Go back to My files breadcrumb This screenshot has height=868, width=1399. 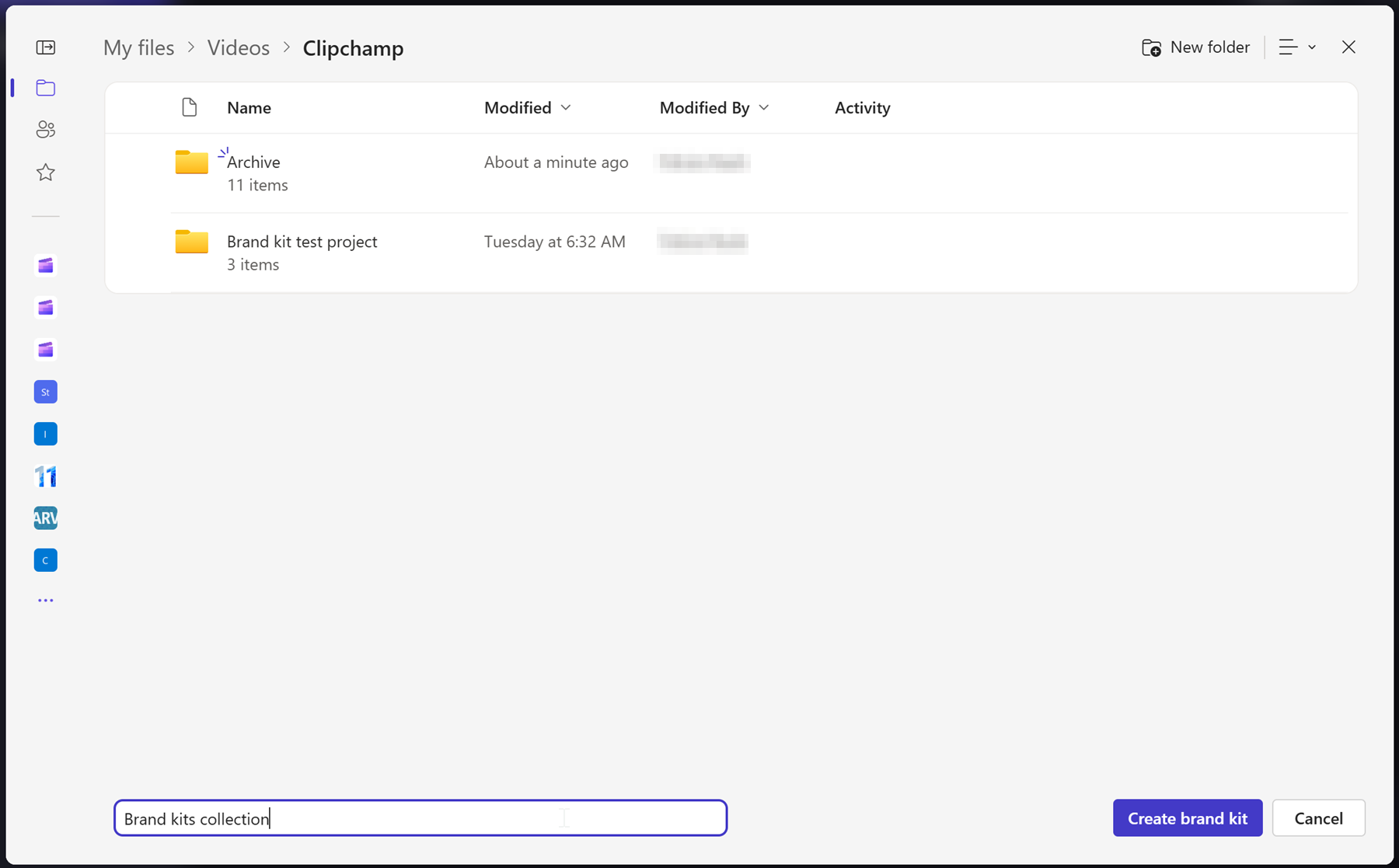click(138, 47)
